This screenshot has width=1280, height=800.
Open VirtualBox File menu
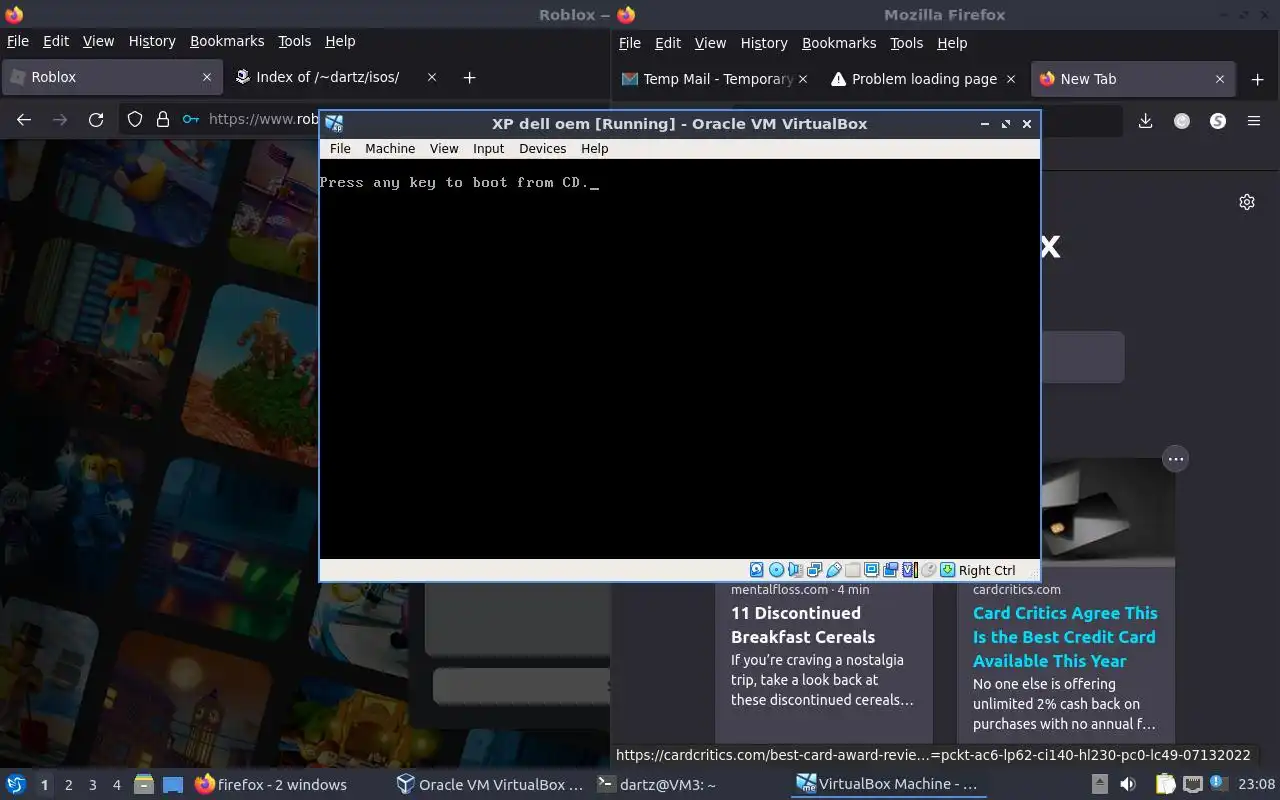tap(340, 148)
